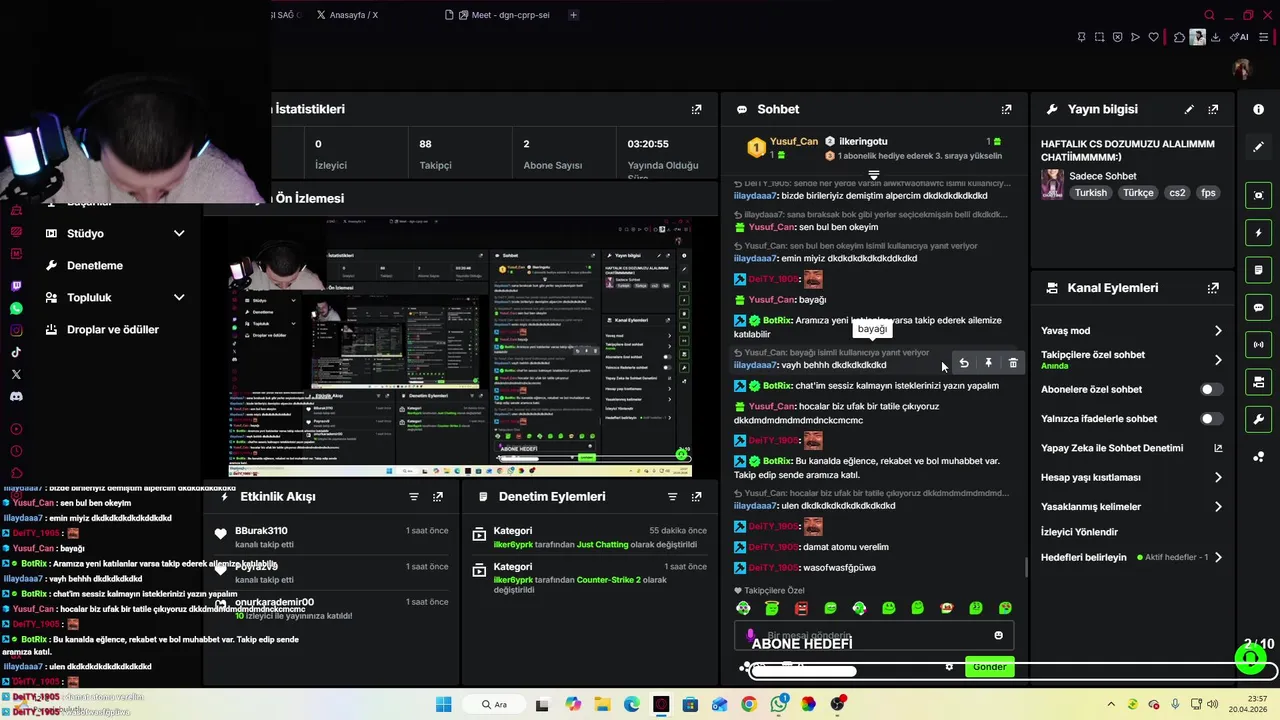Open Windows Start menu
This screenshot has width=1280, height=720.
[x=443, y=704]
